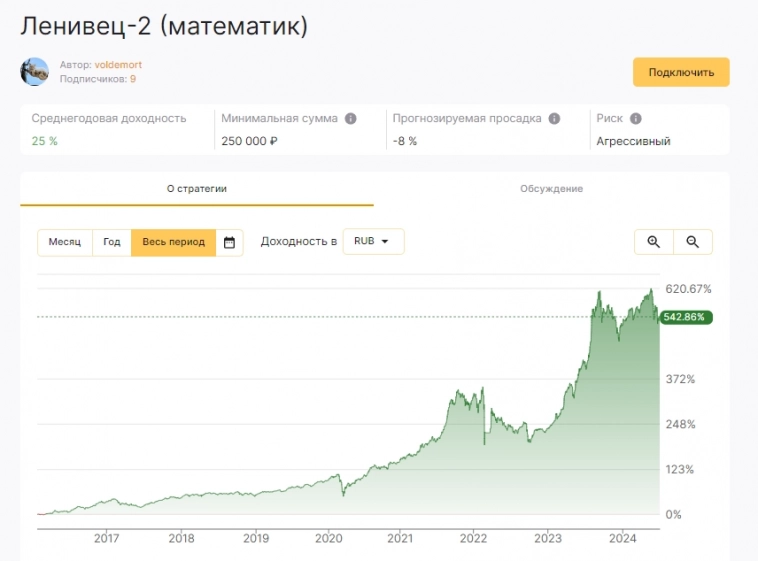This screenshot has width=758, height=561.
Task: Switch to the Обсуждение tab
Action: pyautogui.click(x=551, y=188)
